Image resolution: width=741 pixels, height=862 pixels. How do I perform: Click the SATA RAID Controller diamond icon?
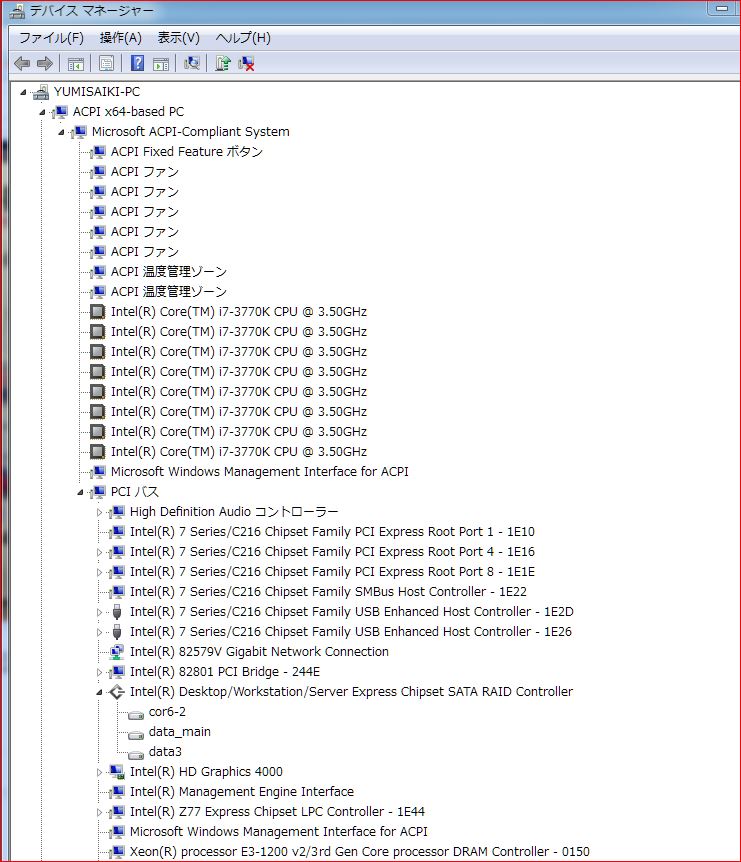click(x=117, y=692)
